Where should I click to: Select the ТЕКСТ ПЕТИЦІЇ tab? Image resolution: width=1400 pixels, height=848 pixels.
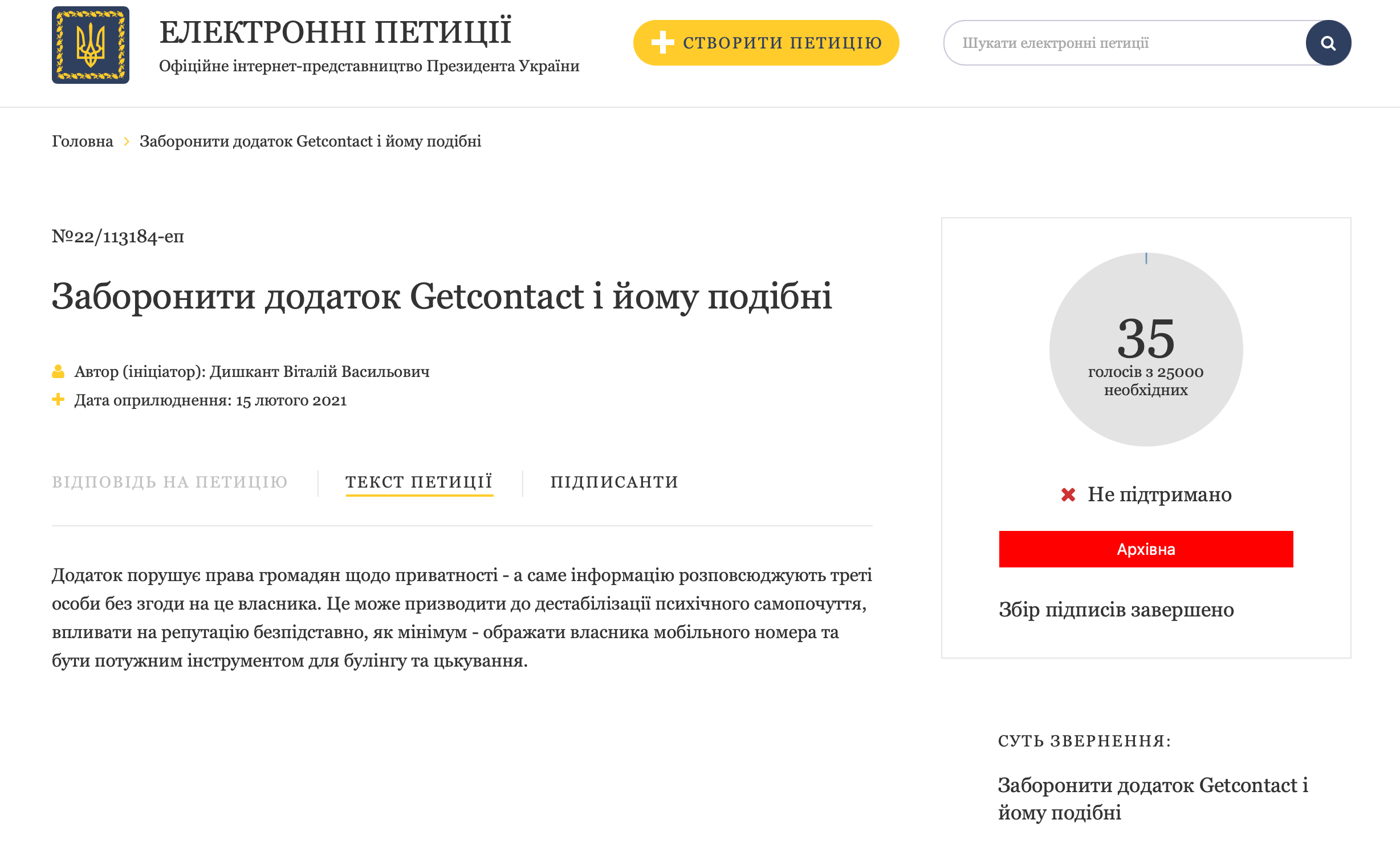pos(420,482)
